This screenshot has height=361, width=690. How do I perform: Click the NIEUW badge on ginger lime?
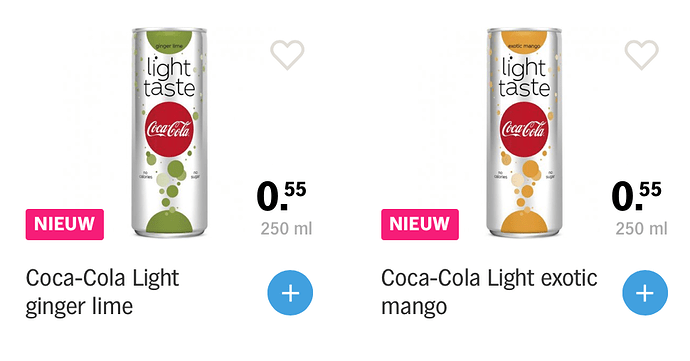coord(65,225)
